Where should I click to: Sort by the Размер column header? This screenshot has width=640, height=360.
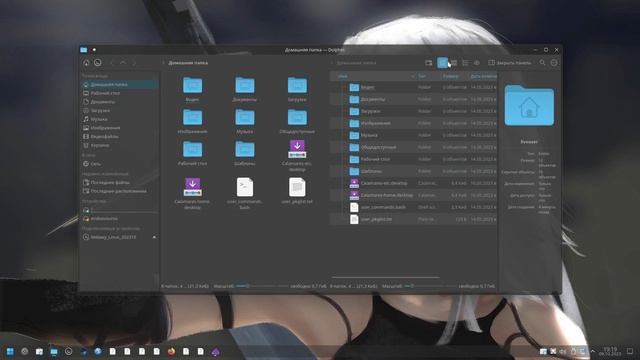454,76
